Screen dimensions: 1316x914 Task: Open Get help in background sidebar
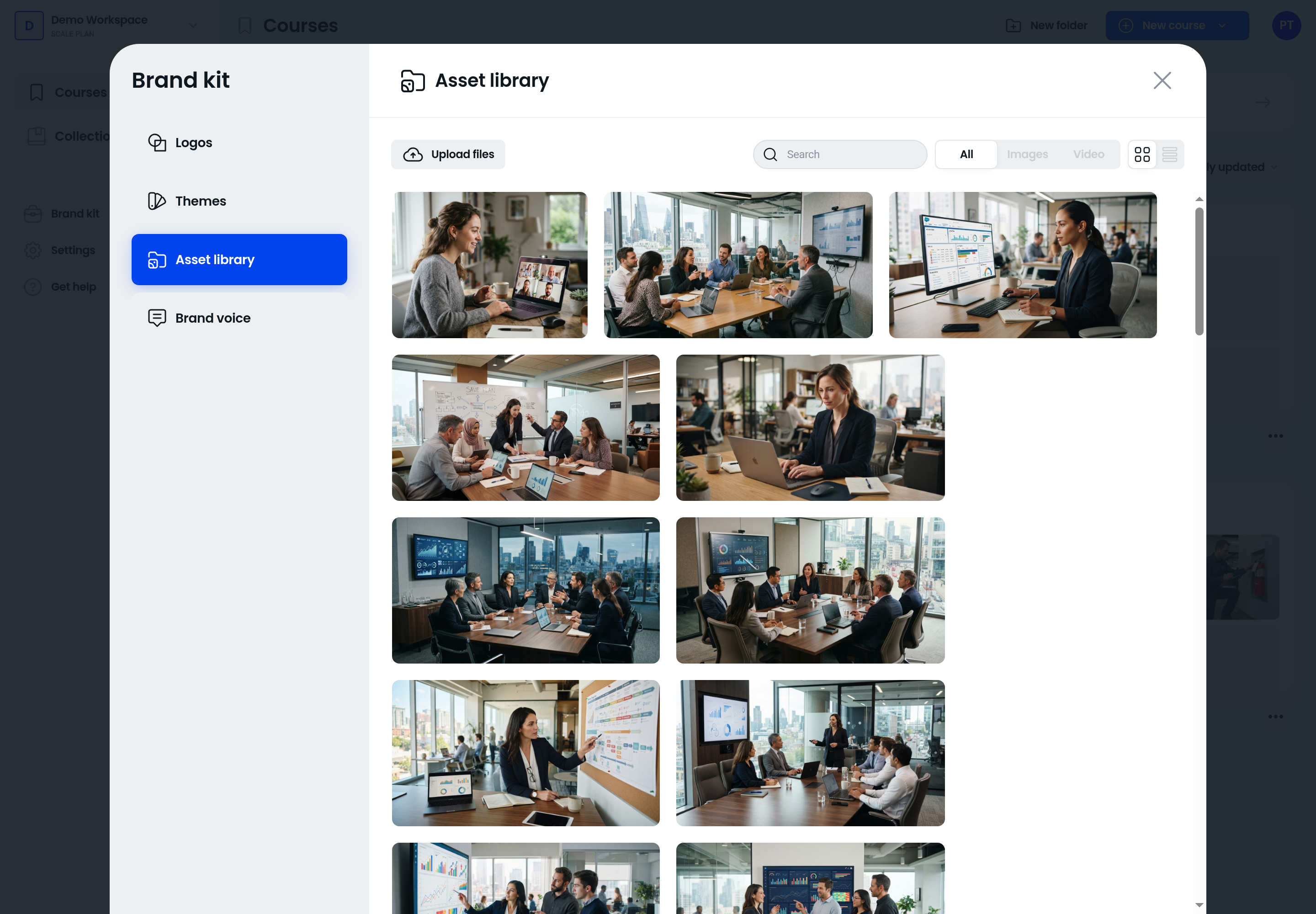pos(59,287)
